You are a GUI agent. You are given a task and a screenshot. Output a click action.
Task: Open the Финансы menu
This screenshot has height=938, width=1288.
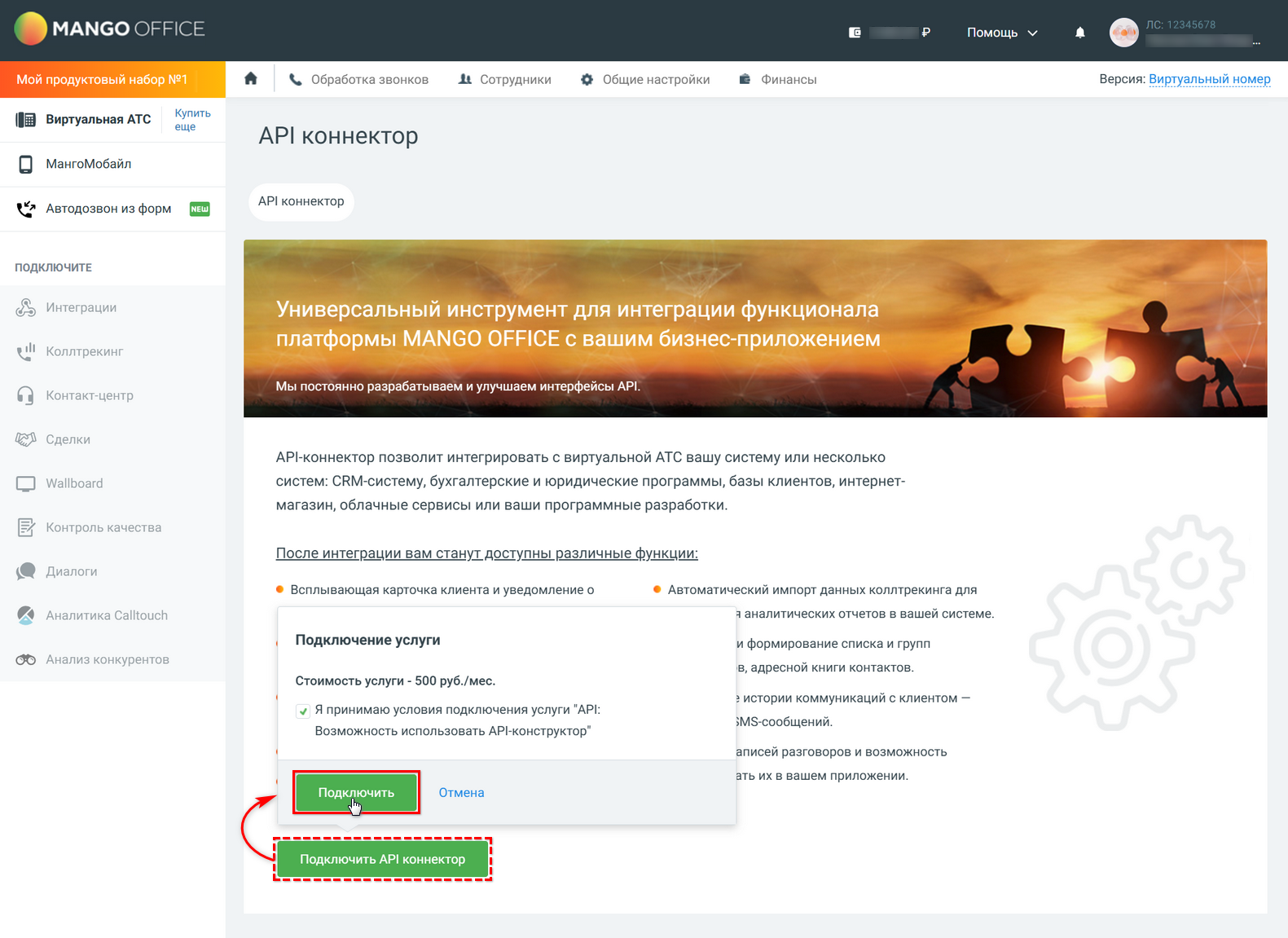pyautogui.click(x=778, y=79)
